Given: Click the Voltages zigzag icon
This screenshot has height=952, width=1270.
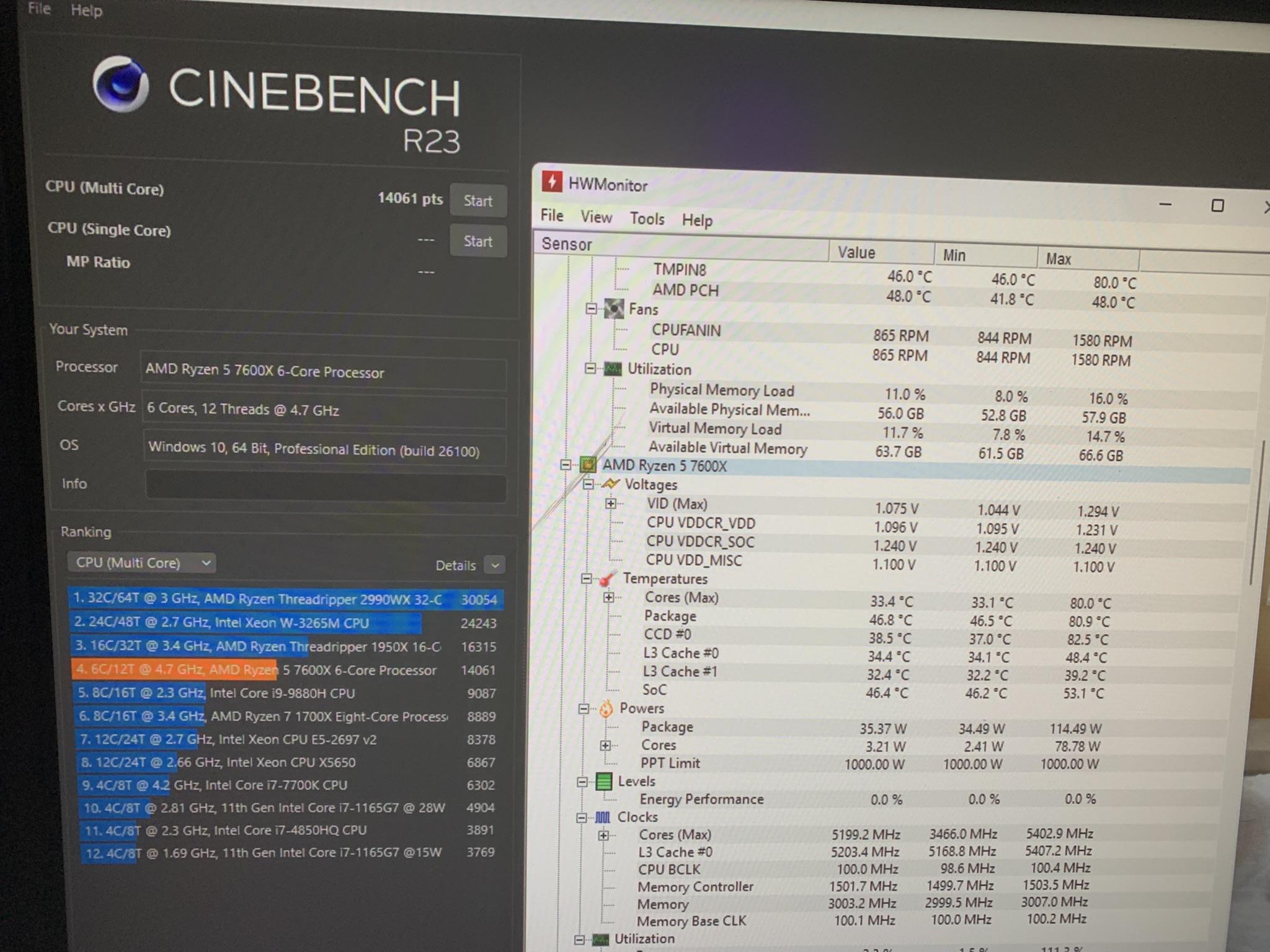Looking at the screenshot, I should tap(610, 484).
